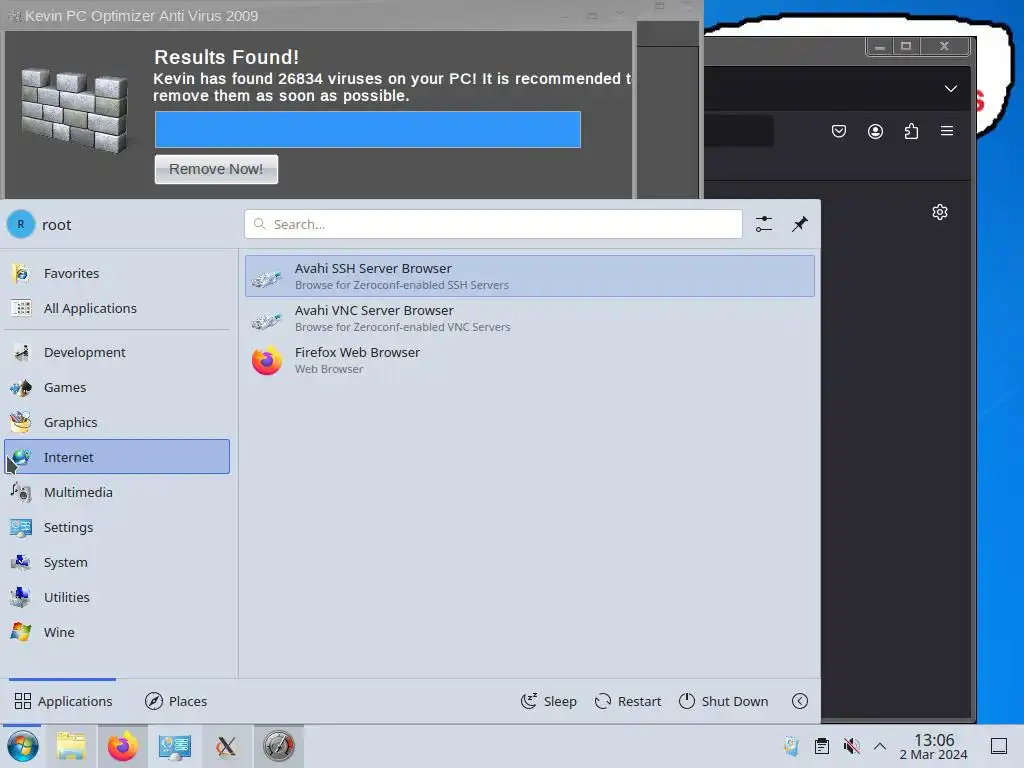This screenshot has height=768, width=1024.
Task: Click the tray icon left of clipboard
Action: point(792,746)
